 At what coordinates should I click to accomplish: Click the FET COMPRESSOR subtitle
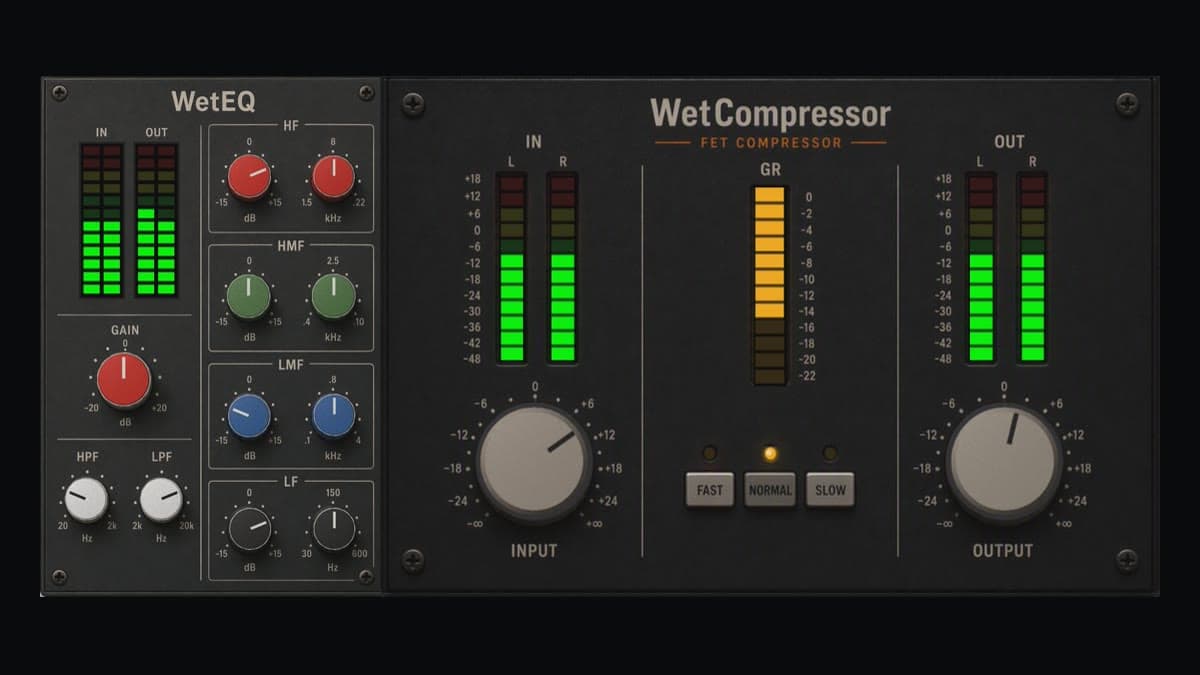771,143
